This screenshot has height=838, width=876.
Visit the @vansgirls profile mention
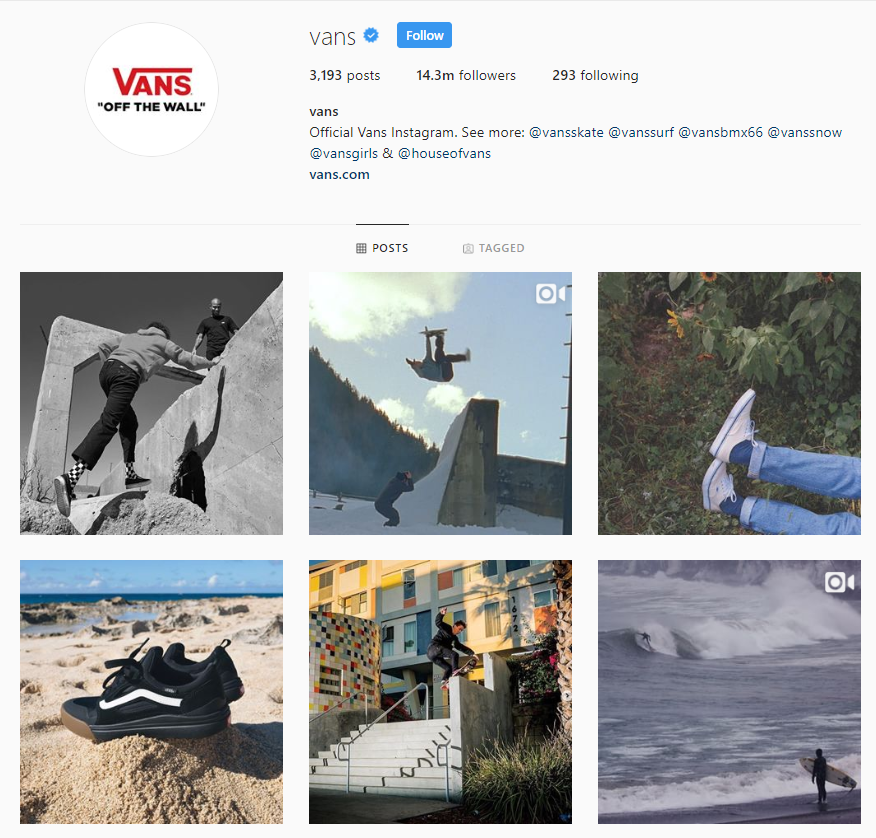344,153
